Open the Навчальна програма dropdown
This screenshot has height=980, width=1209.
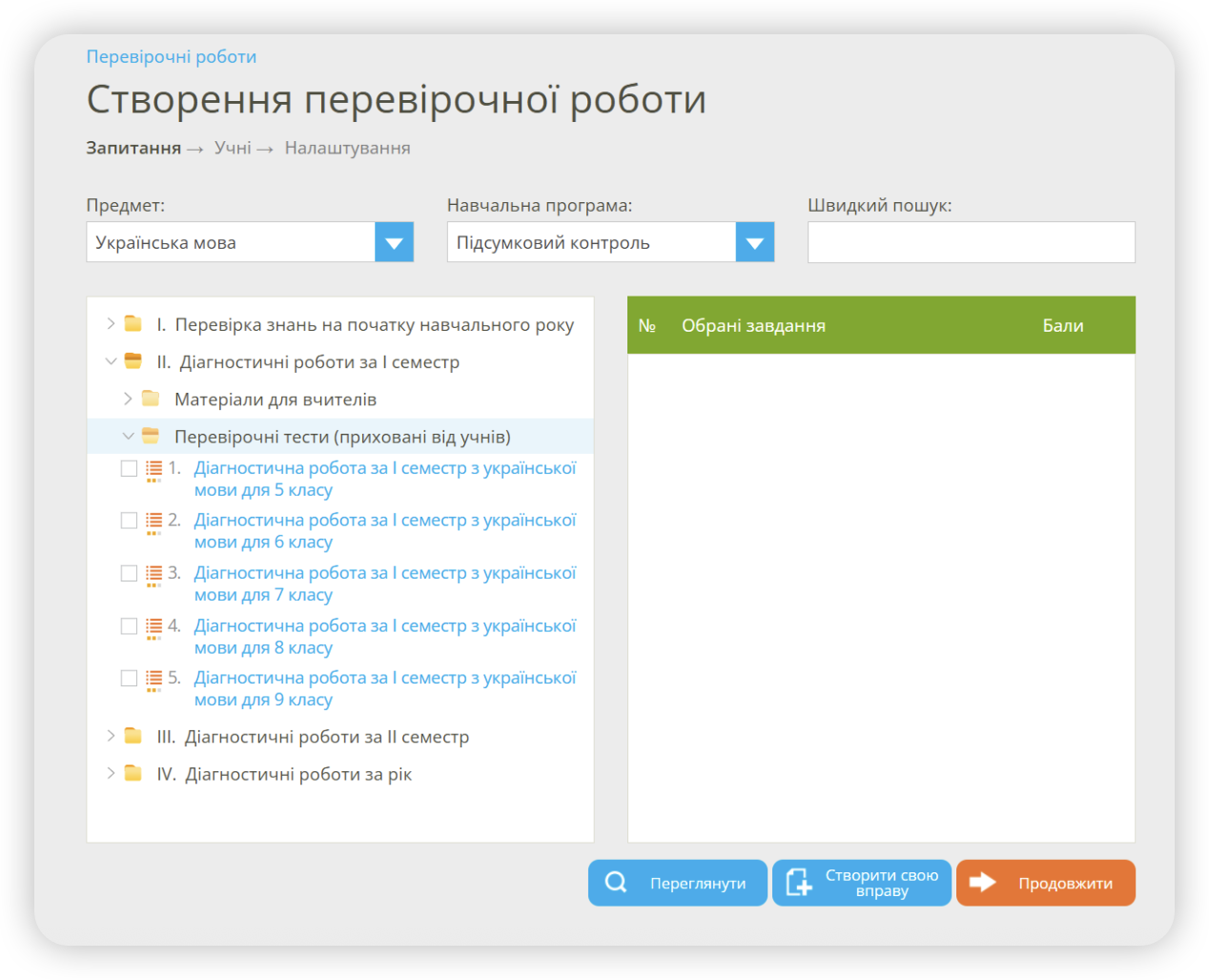(x=754, y=241)
